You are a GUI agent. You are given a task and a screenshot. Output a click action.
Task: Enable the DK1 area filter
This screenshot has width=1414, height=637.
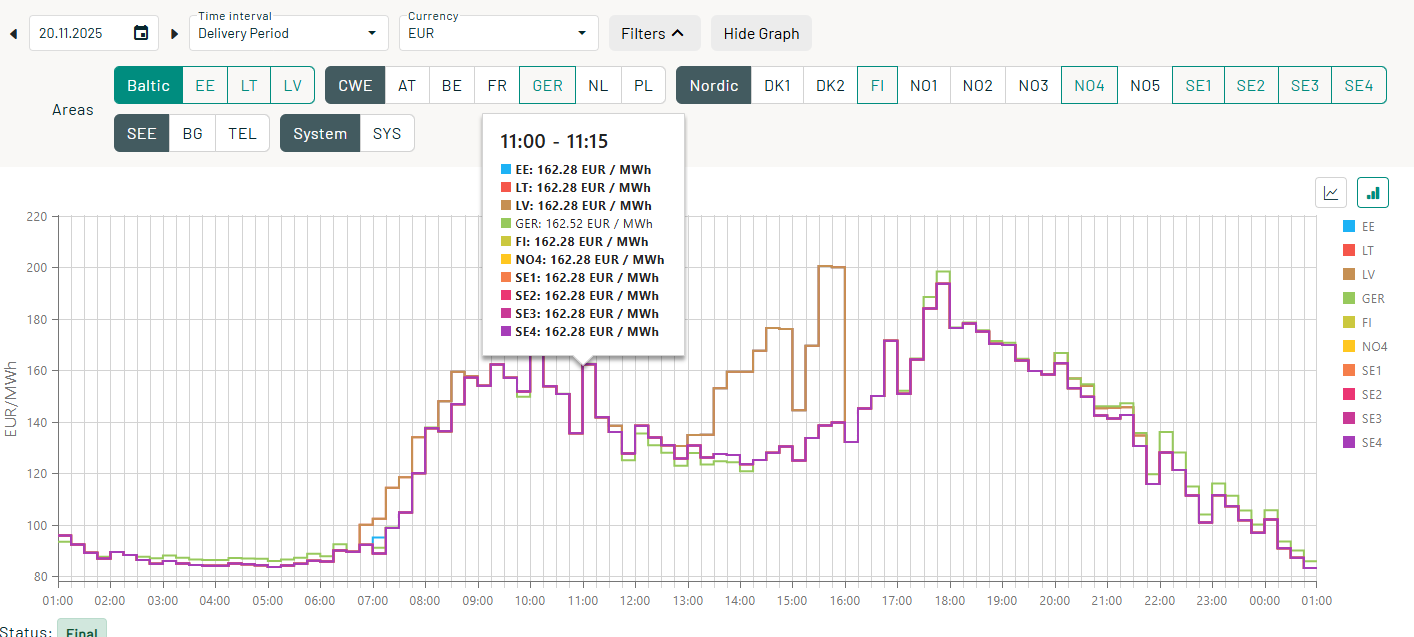[x=777, y=85]
